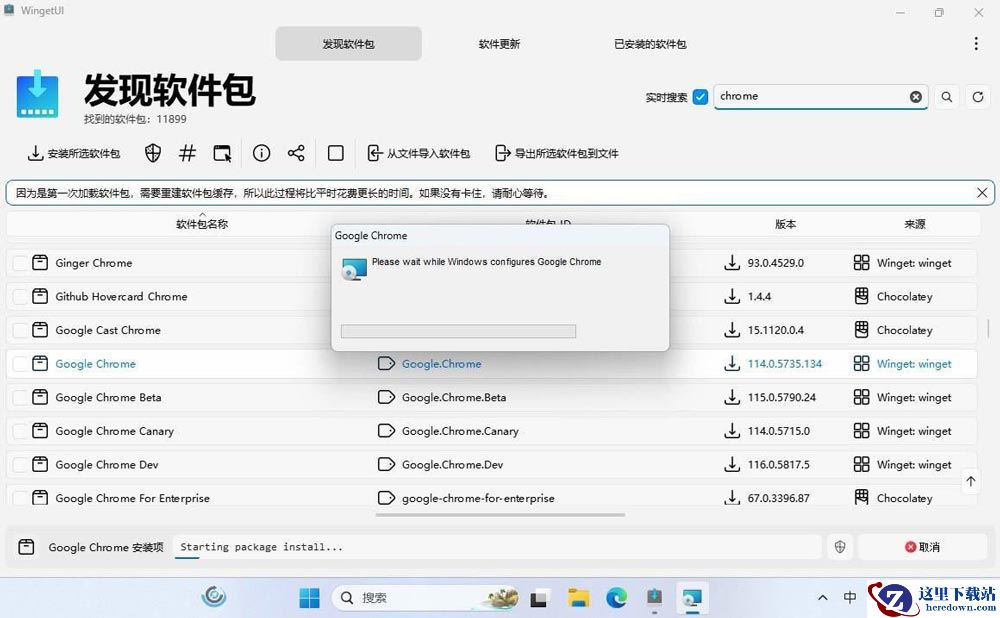This screenshot has height=618, width=1000.
Task: Click the share package icon
Action: 296,153
